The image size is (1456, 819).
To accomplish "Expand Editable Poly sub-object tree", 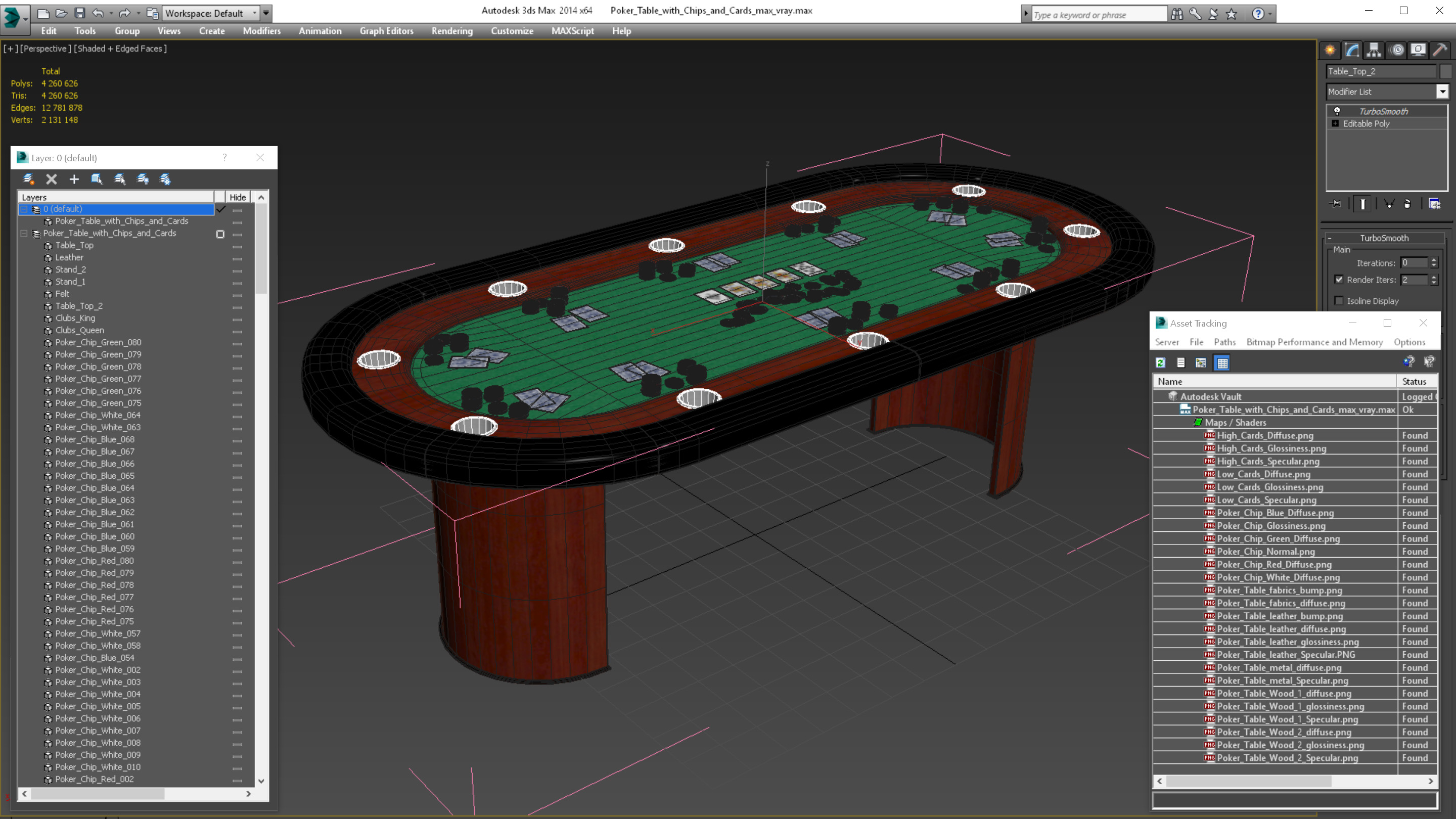I will [1335, 124].
